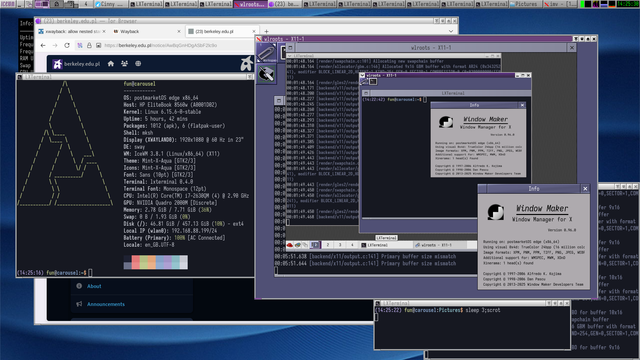Open the Tor Browser window title menu
The height and width of the screenshot is (360, 640).
[x=38, y=21]
